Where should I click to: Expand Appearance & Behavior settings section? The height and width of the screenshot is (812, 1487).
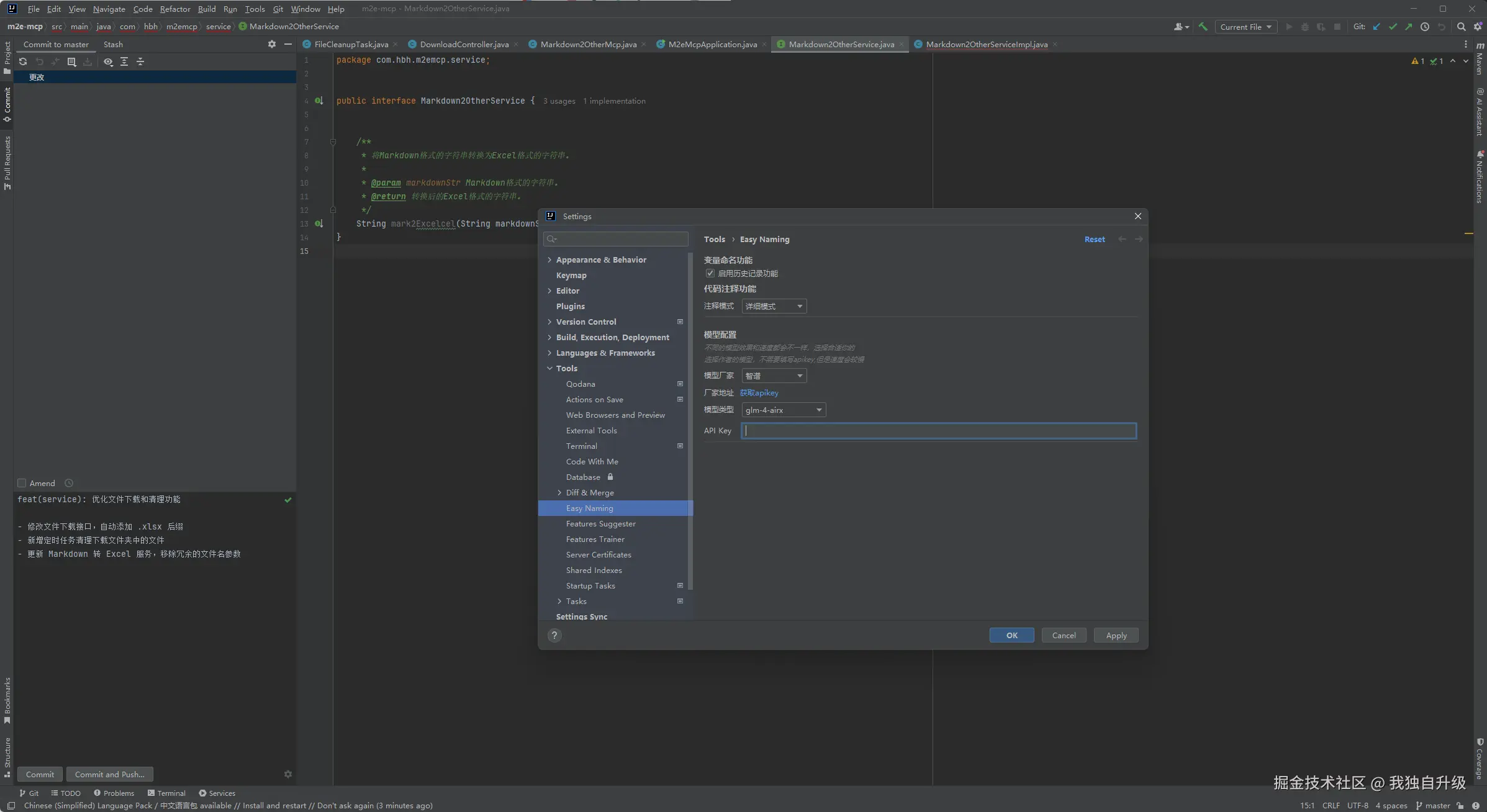549,259
